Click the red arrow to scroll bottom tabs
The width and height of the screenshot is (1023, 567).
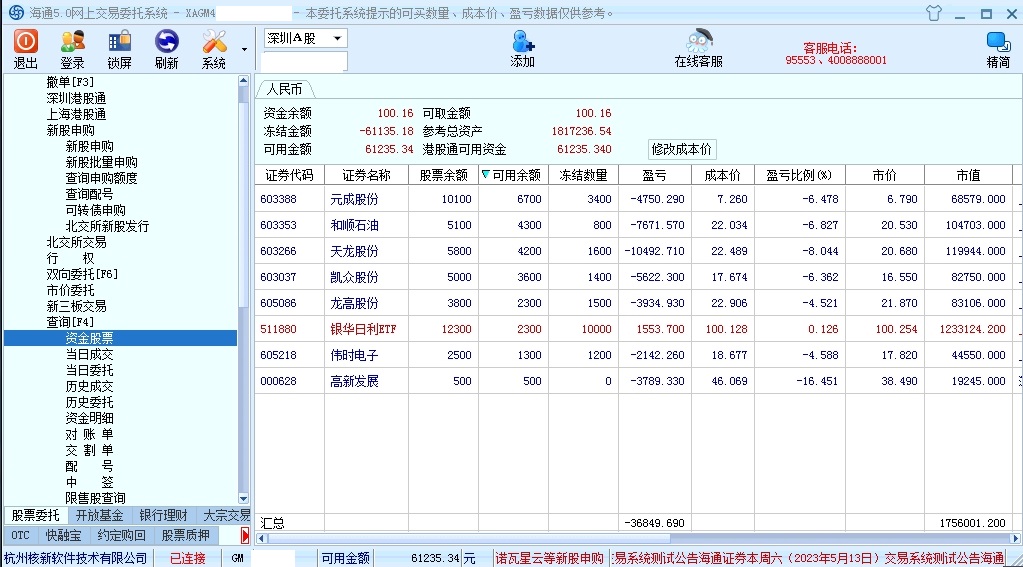[245, 536]
